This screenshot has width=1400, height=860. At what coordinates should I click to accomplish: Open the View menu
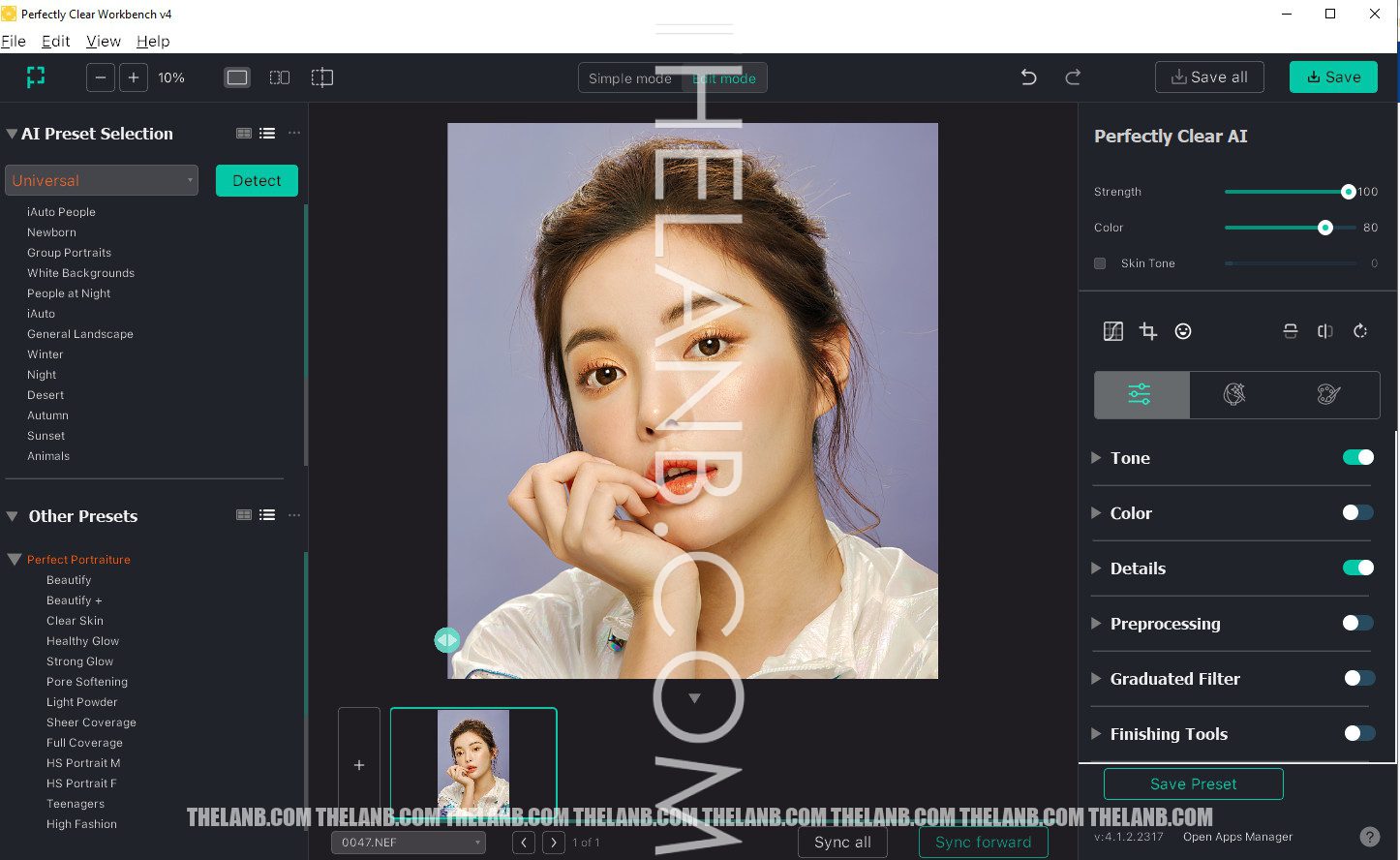tap(104, 42)
